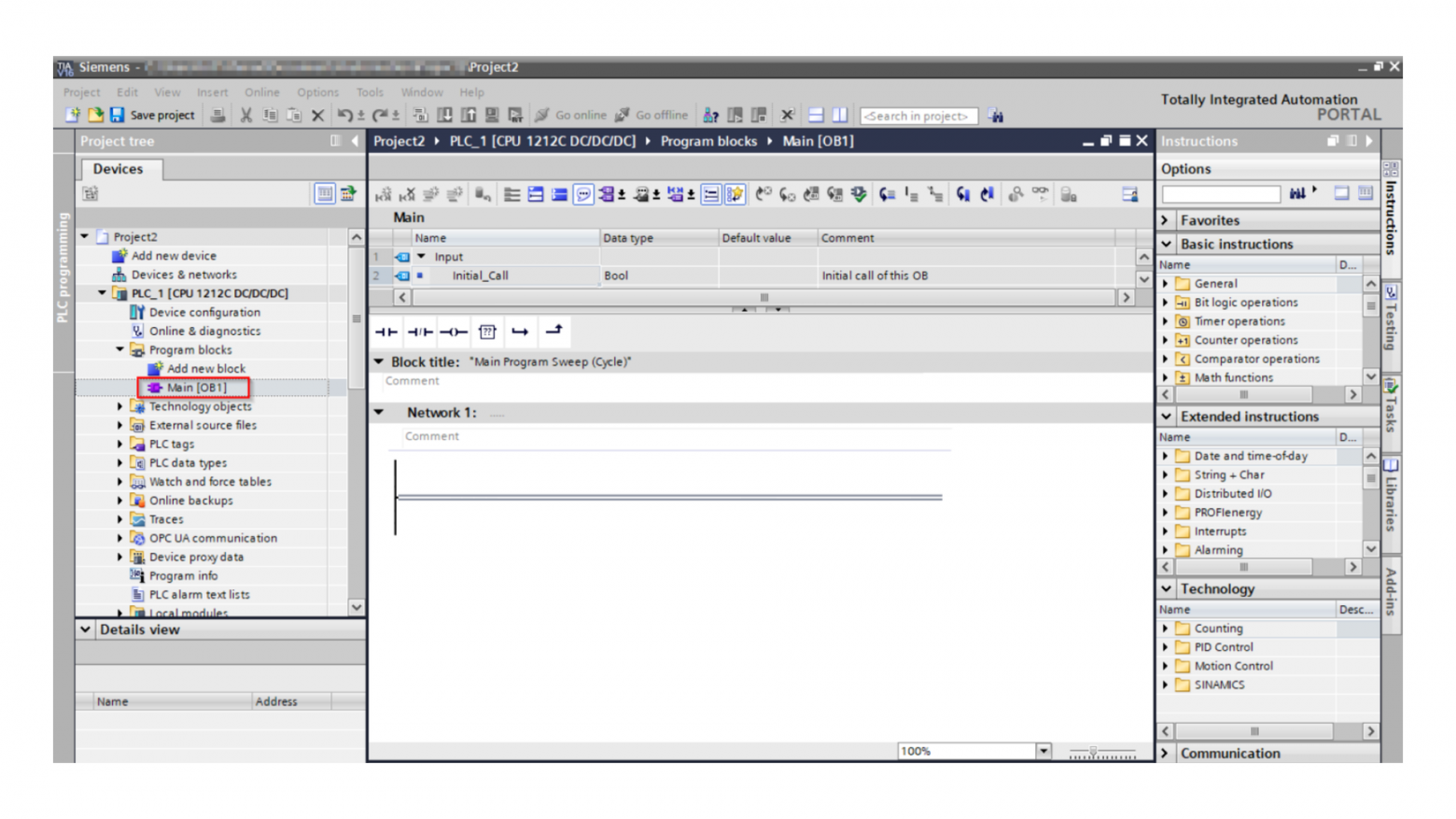
Task: Insert a normally closed contact
Action: pos(420,332)
